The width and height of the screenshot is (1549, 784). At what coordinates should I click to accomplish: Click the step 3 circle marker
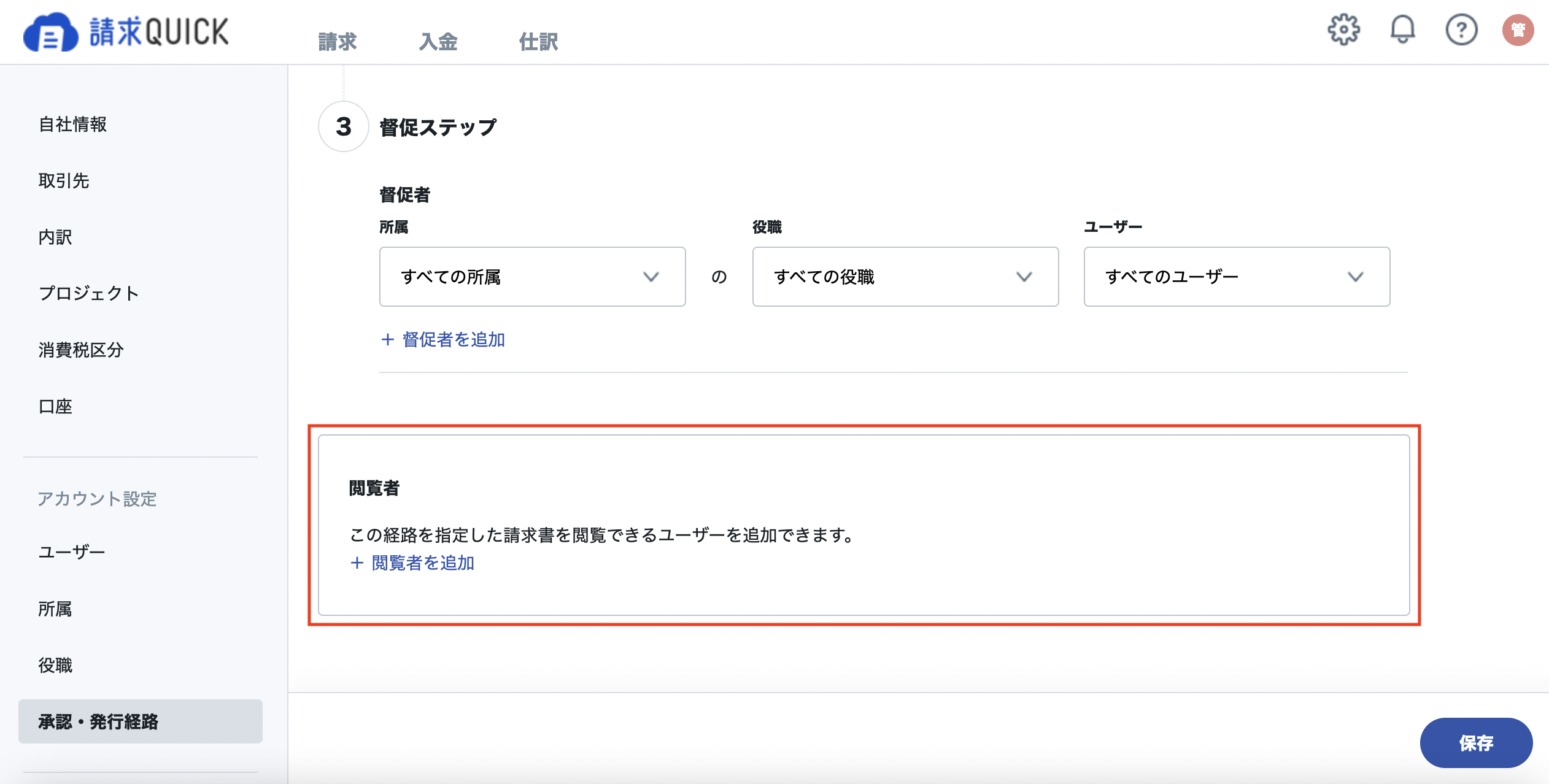click(344, 127)
